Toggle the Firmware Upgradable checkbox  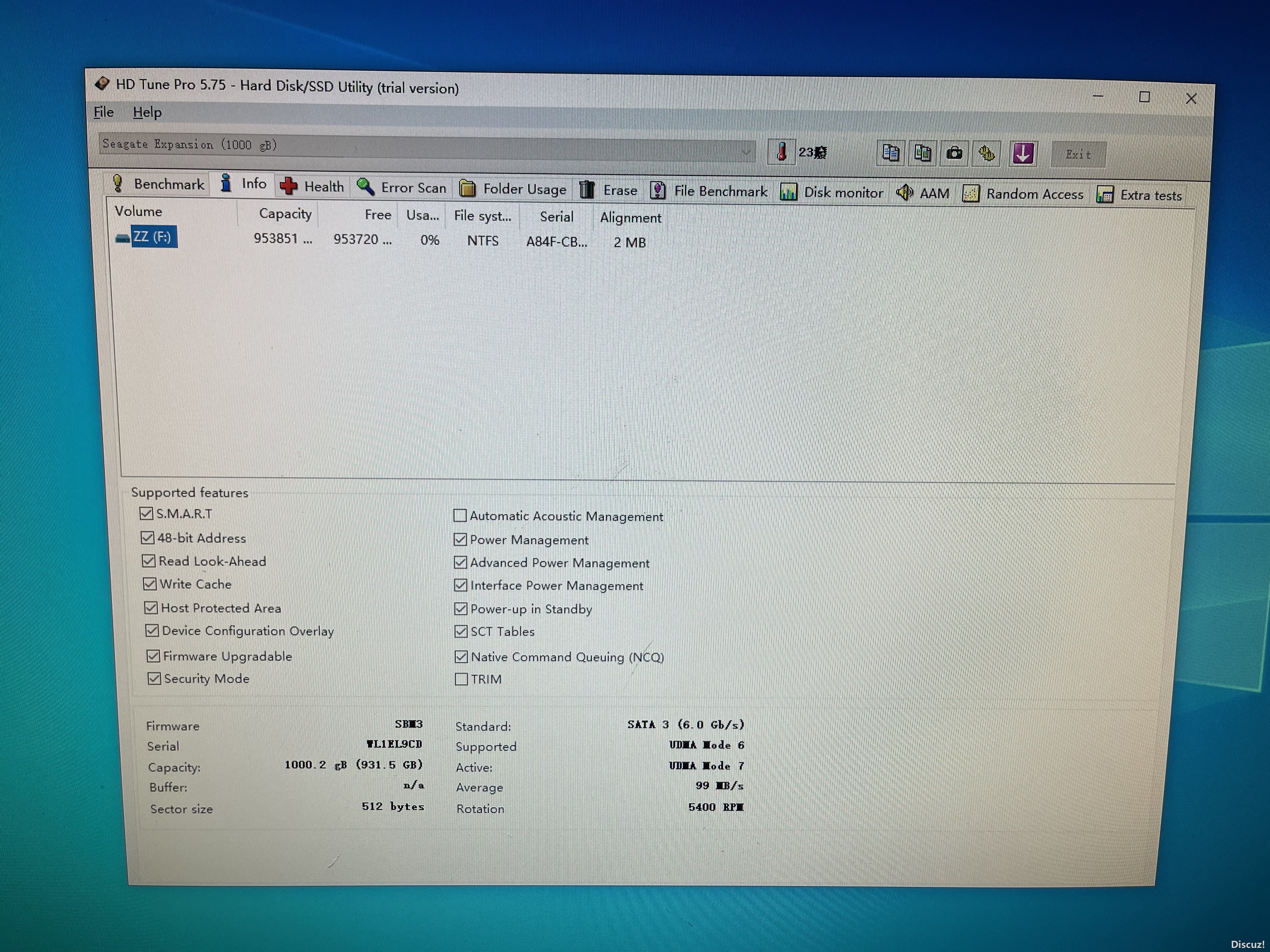(153, 655)
